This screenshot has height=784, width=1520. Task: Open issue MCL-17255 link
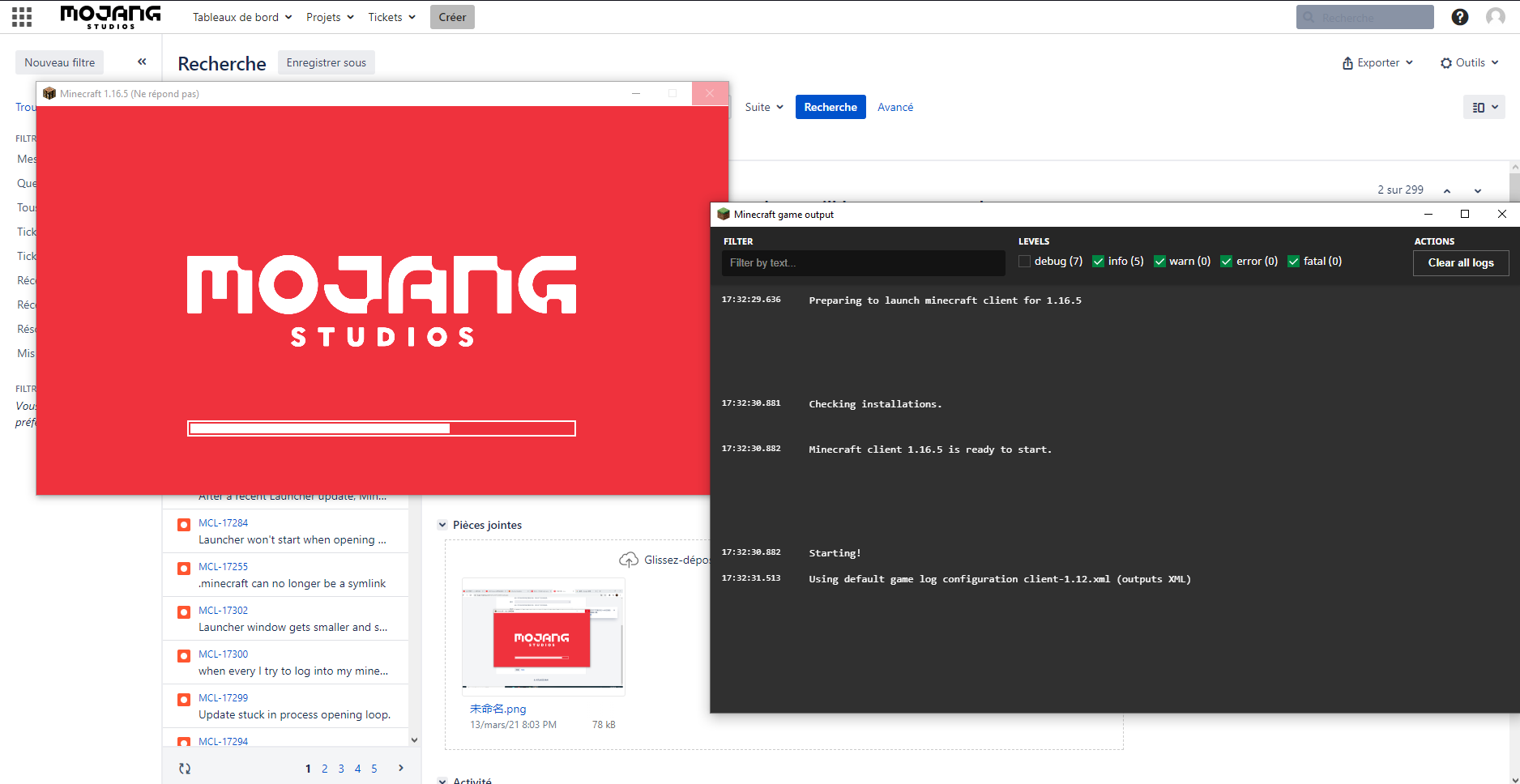224,567
